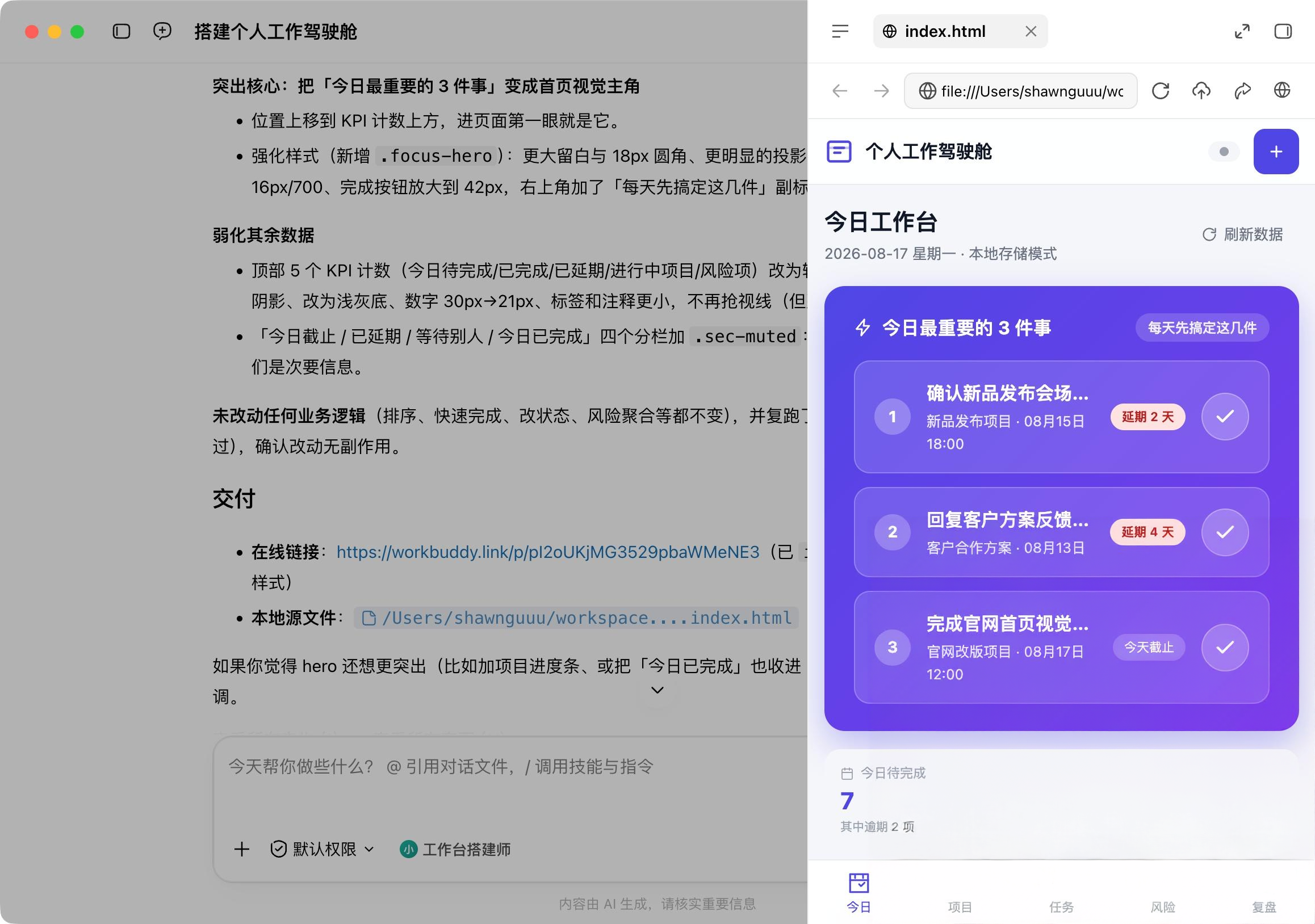
Task: Select the 工作台搭建师 agent chip
Action: tap(455, 849)
